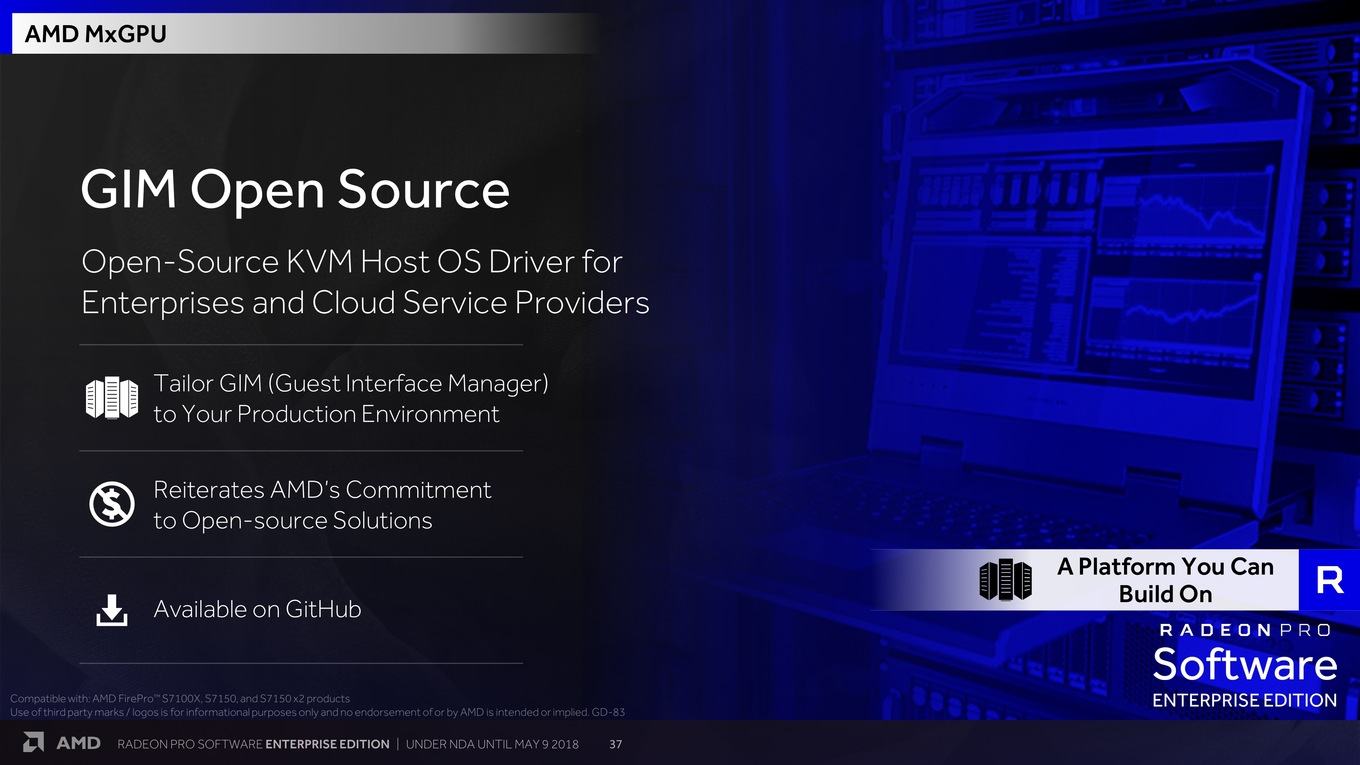
Task: Click Reiterates AMD's Commitment text
Action: (322, 505)
